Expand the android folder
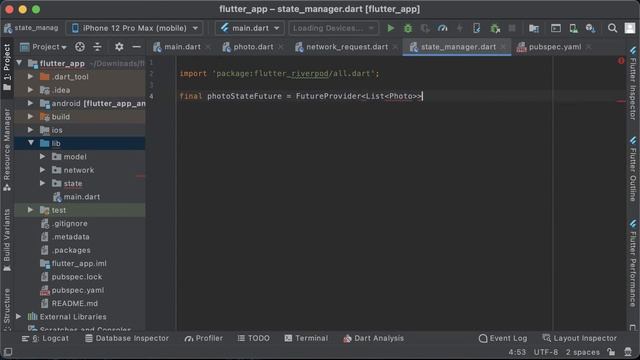Image resolution: width=640 pixels, height=360 pixels. [x=31, y=103]
